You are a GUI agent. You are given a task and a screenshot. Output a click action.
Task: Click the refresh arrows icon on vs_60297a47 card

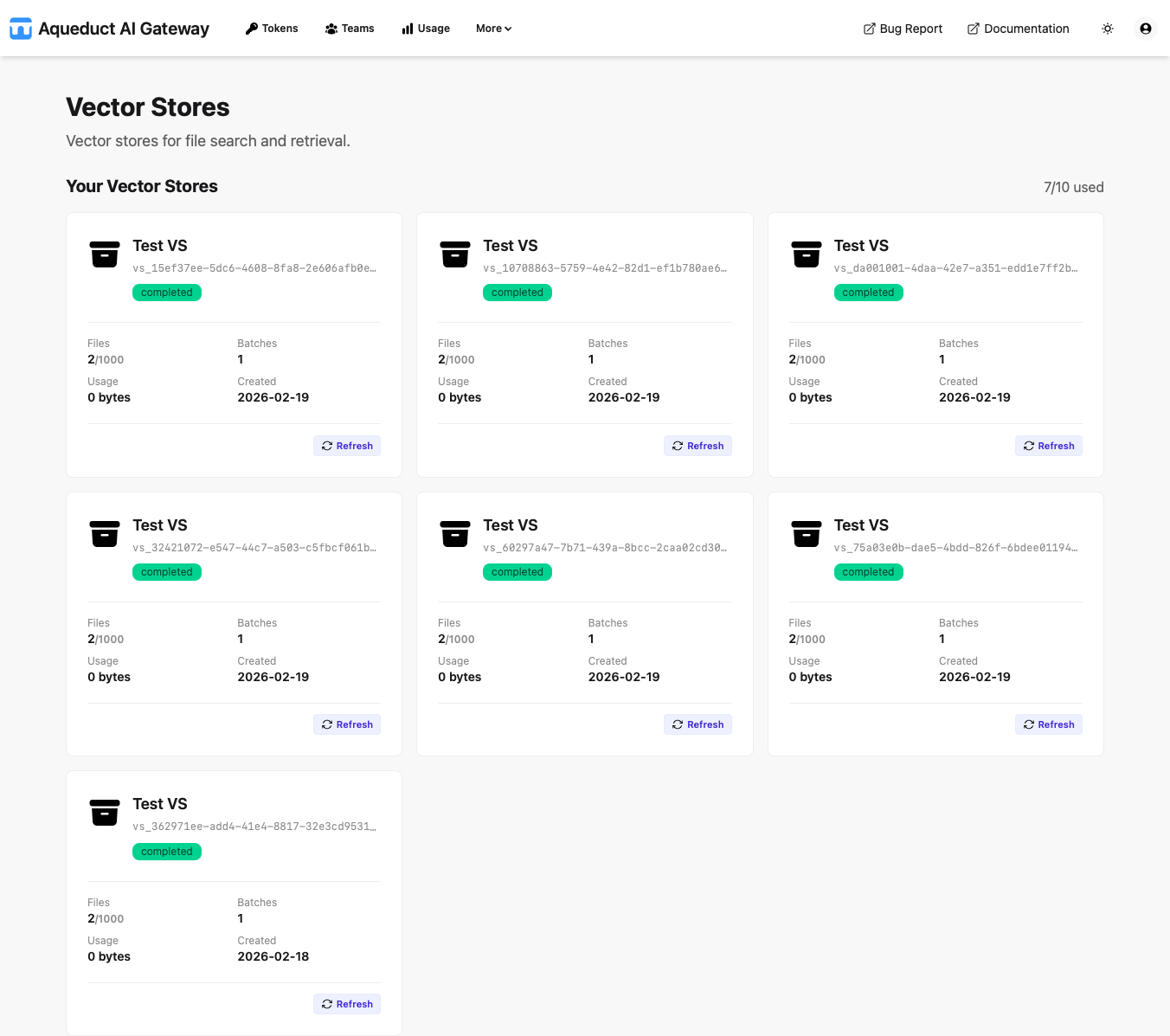[678, 724]
